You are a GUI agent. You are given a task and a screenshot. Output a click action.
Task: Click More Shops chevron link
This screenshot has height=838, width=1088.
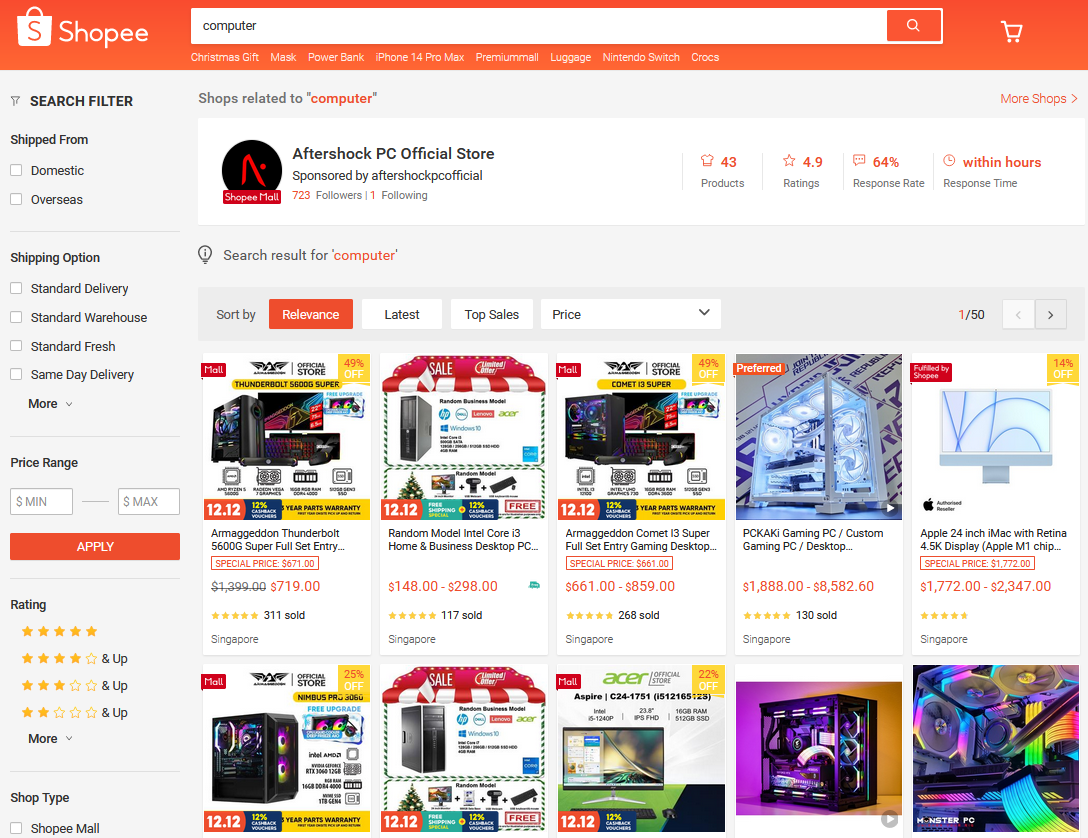tap(1039, 99)
